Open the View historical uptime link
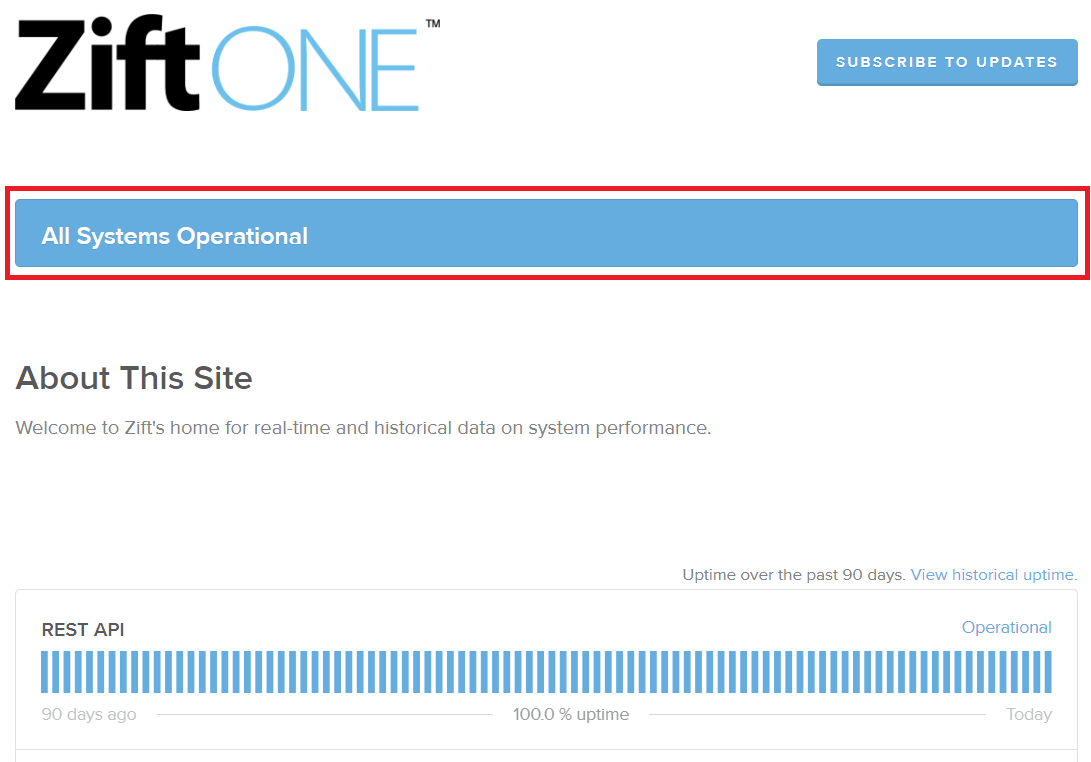The image size is (1091, 762). coord(991,574)
